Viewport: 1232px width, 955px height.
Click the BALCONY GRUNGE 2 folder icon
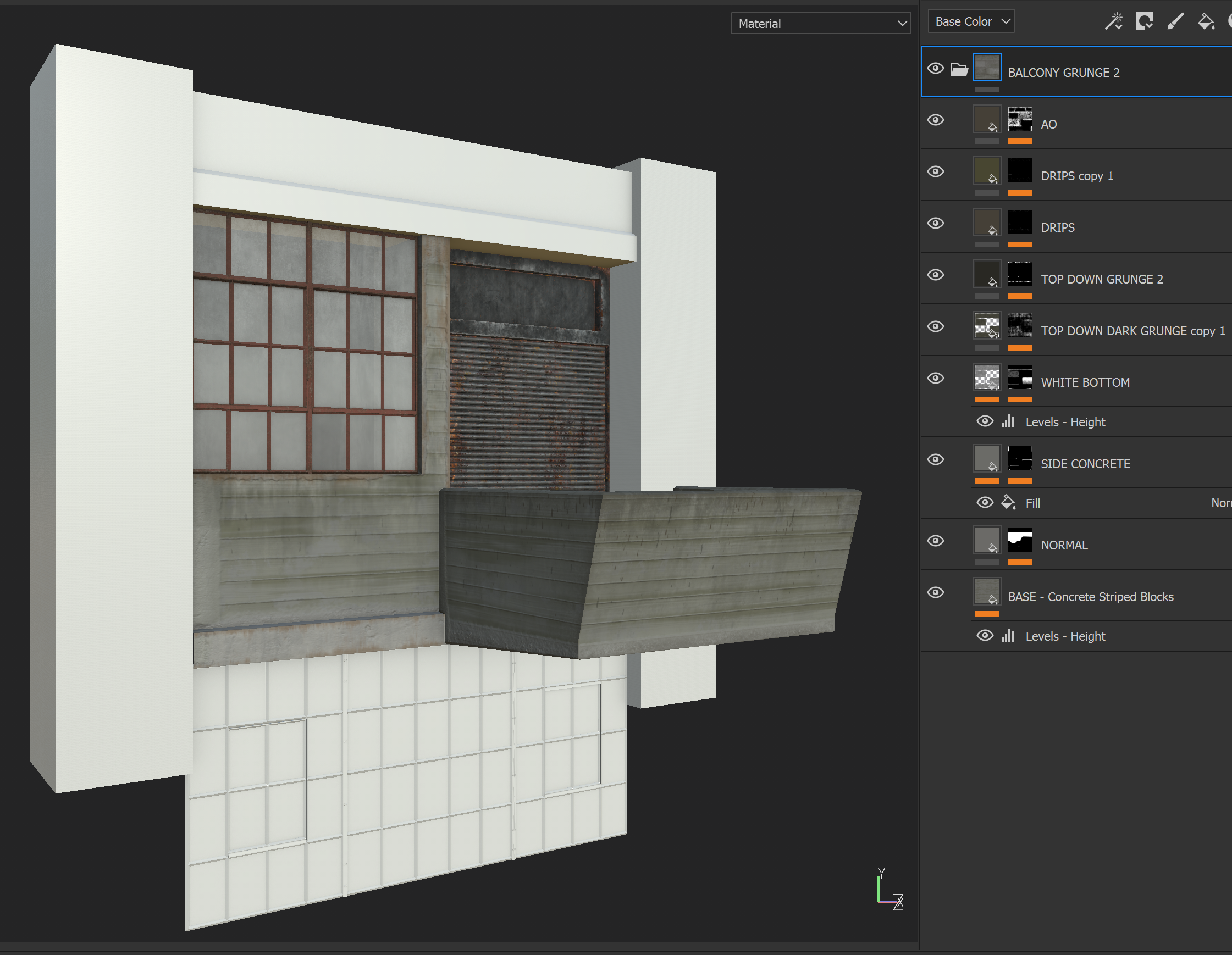[959, 69]
